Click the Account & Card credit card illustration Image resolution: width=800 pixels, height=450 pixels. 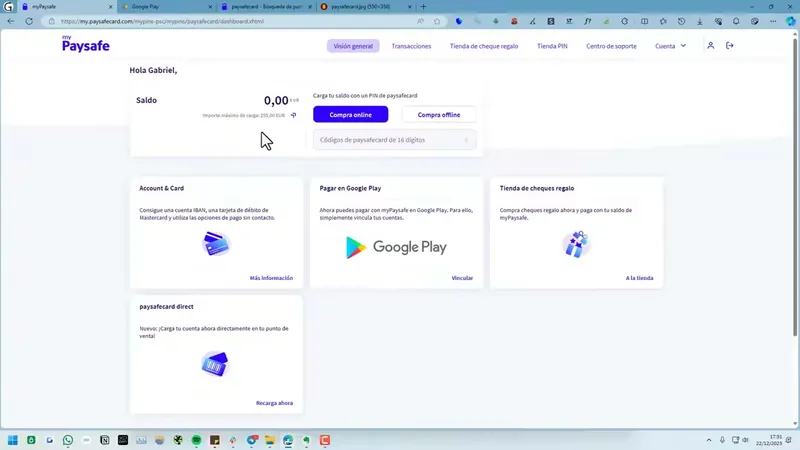(x=216, y=244)
